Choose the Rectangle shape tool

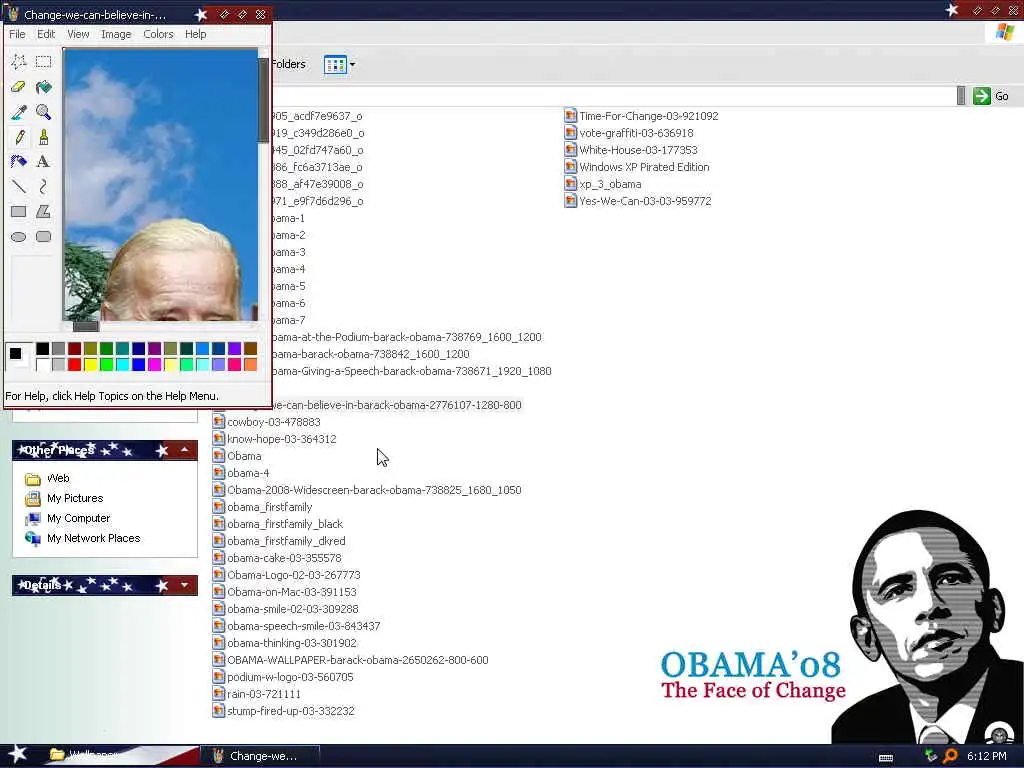[19, 212]
